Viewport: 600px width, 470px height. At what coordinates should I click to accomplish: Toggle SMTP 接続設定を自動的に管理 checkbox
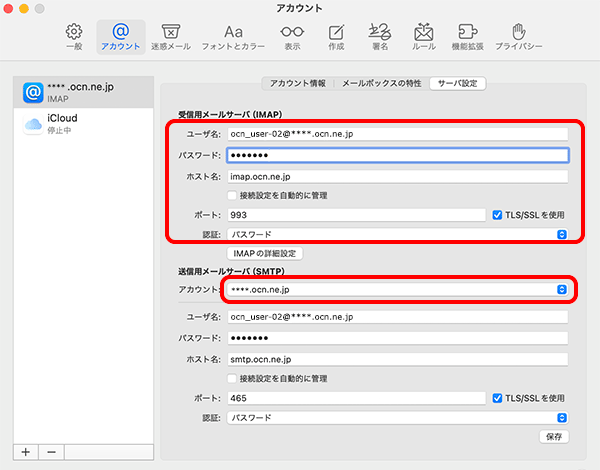(x=232, y=379)
